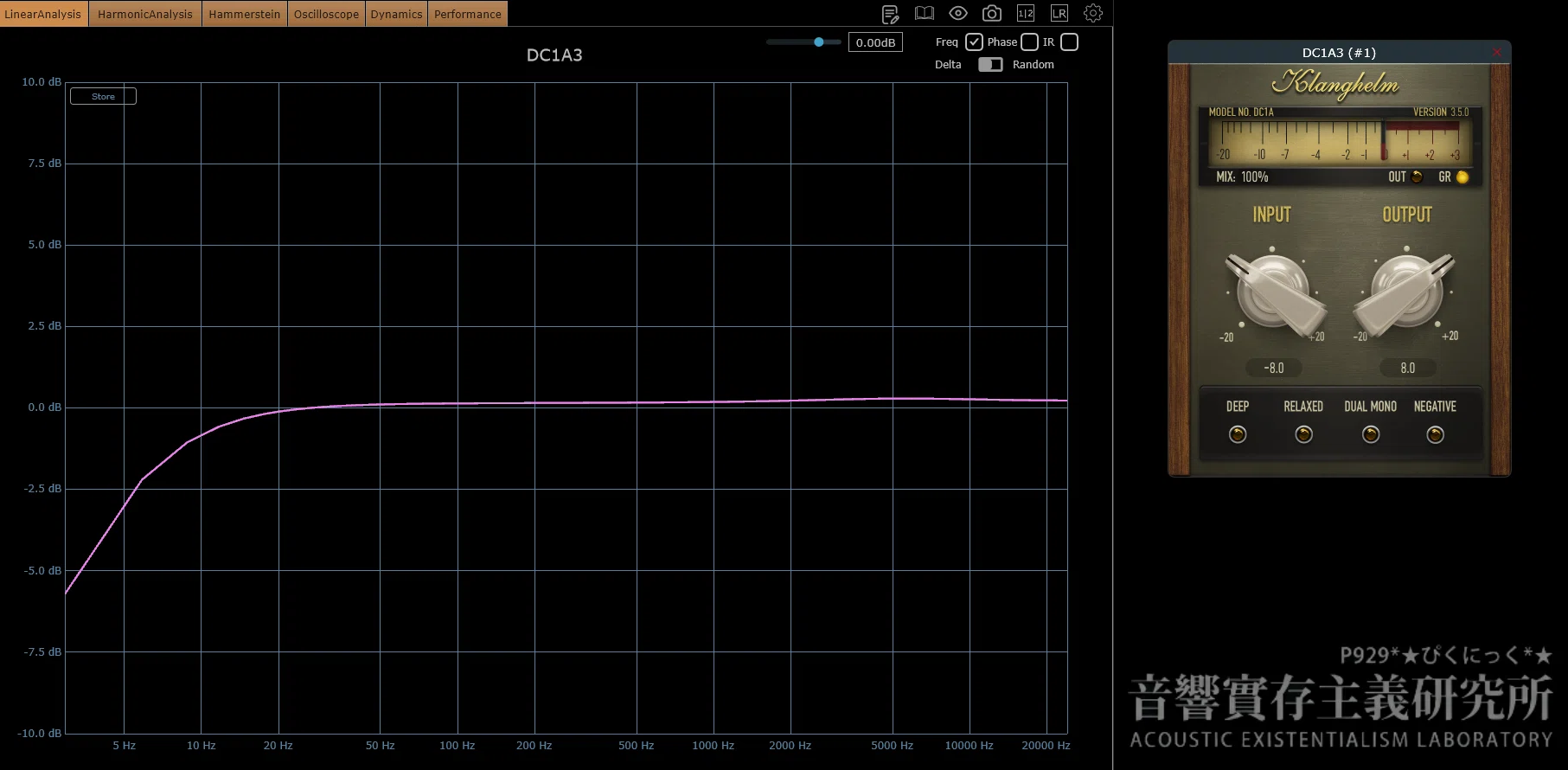Click the level slider handle
The image size is (1568, 770).
click(x=819, y=42)
